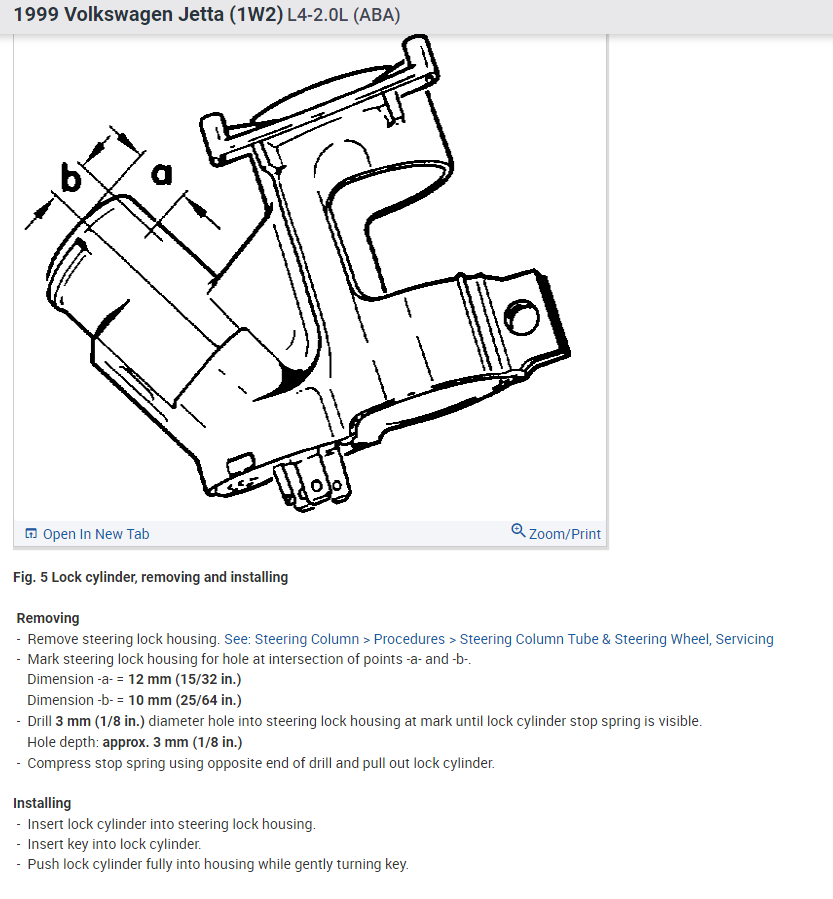Screen dimensions: 833x899
Task: Click the 'L4-2.0L (ABA)' engine label
Action: point(343,15)
